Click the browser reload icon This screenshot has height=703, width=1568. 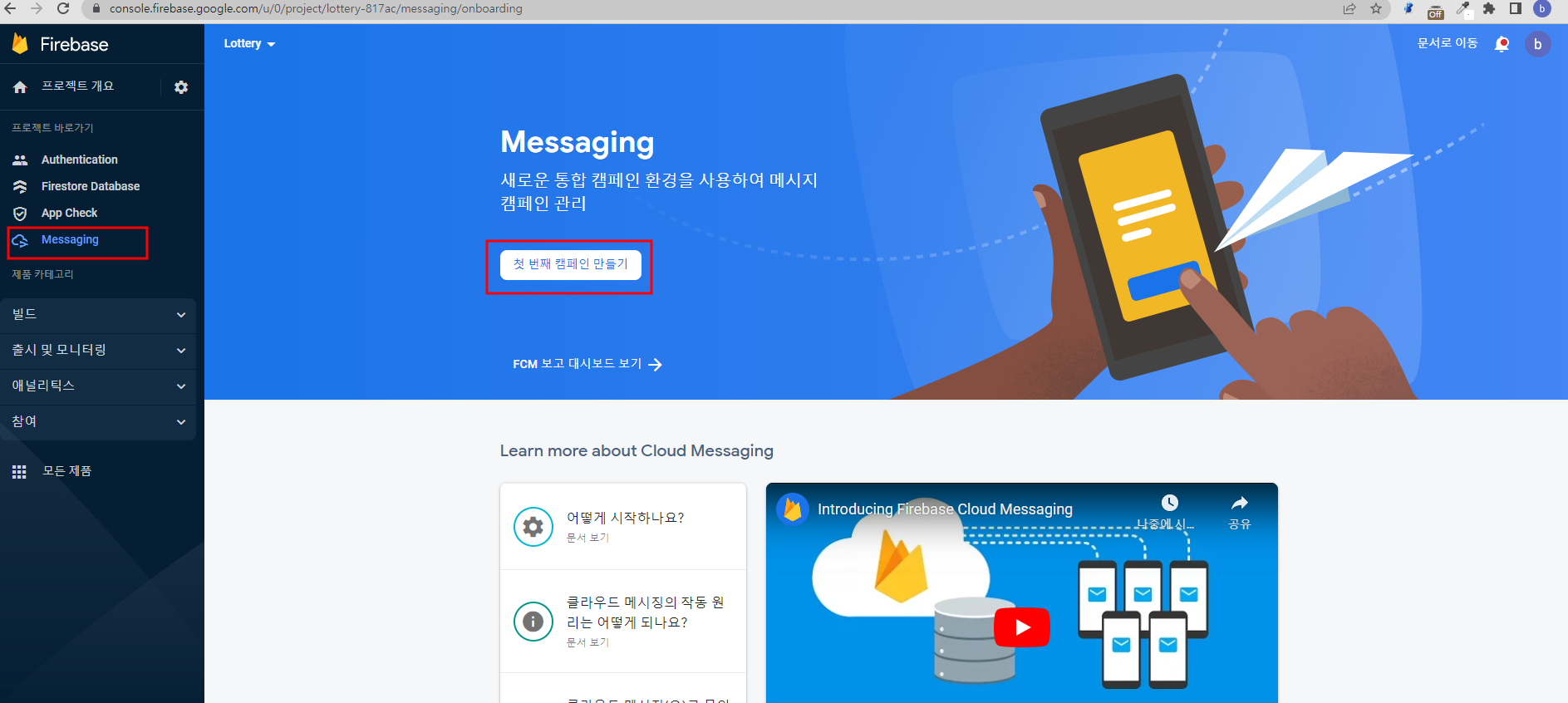click(63, 8)
